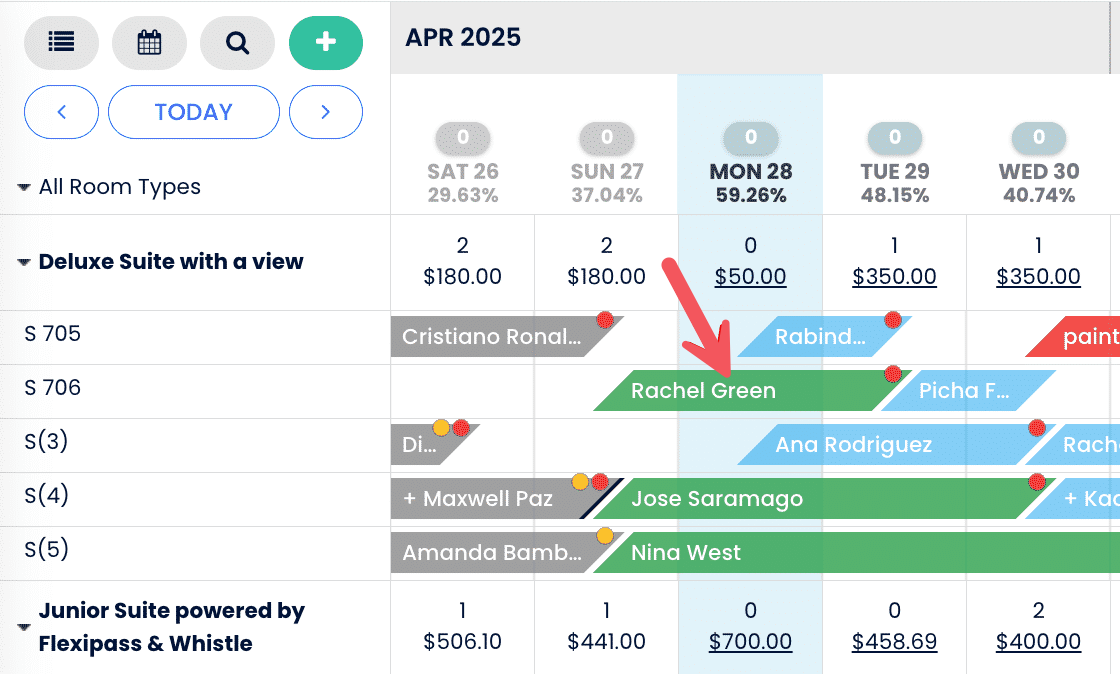Click yellow dot on Amanda Bamb reservation
1120x674 pixels.
point(604,536)
